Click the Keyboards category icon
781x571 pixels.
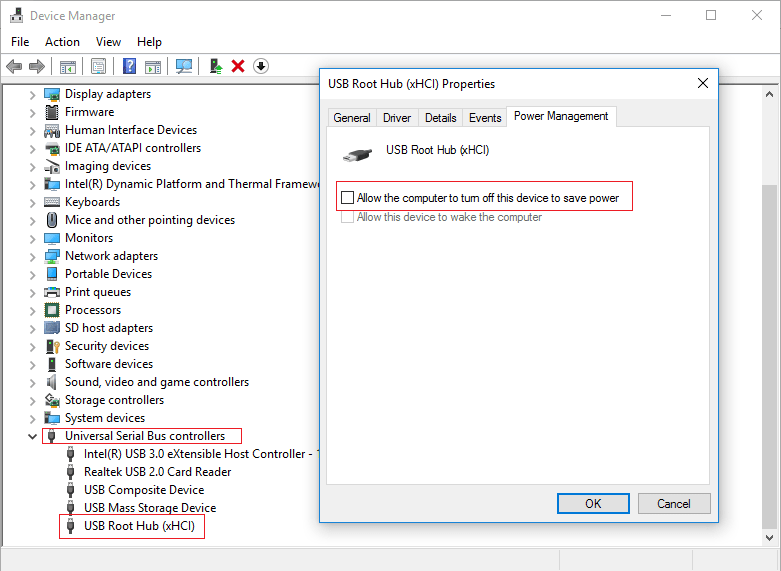point(52,202)
